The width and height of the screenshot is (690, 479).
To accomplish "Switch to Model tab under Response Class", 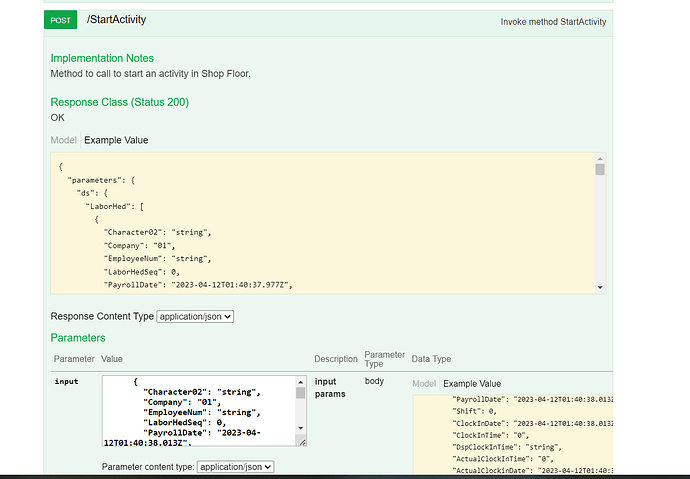I will tap(64, 140).
